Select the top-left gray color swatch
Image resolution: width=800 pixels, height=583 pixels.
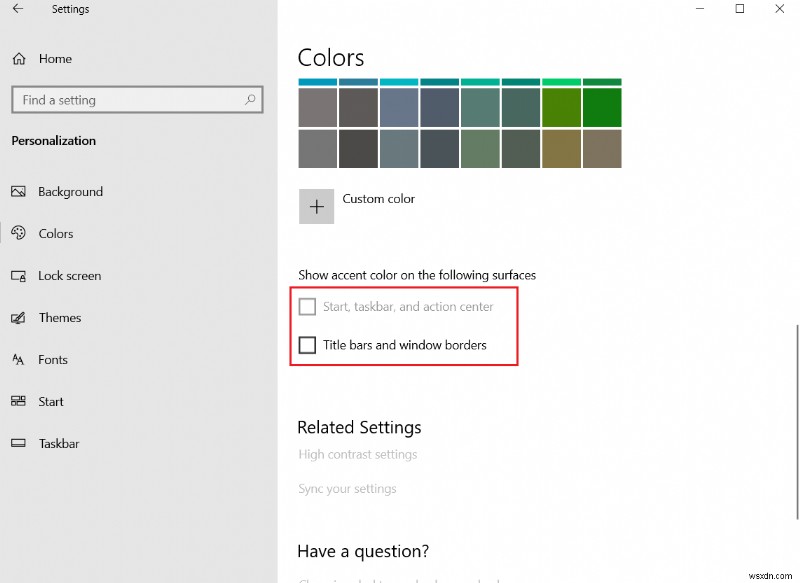click(x=318, y=107)
